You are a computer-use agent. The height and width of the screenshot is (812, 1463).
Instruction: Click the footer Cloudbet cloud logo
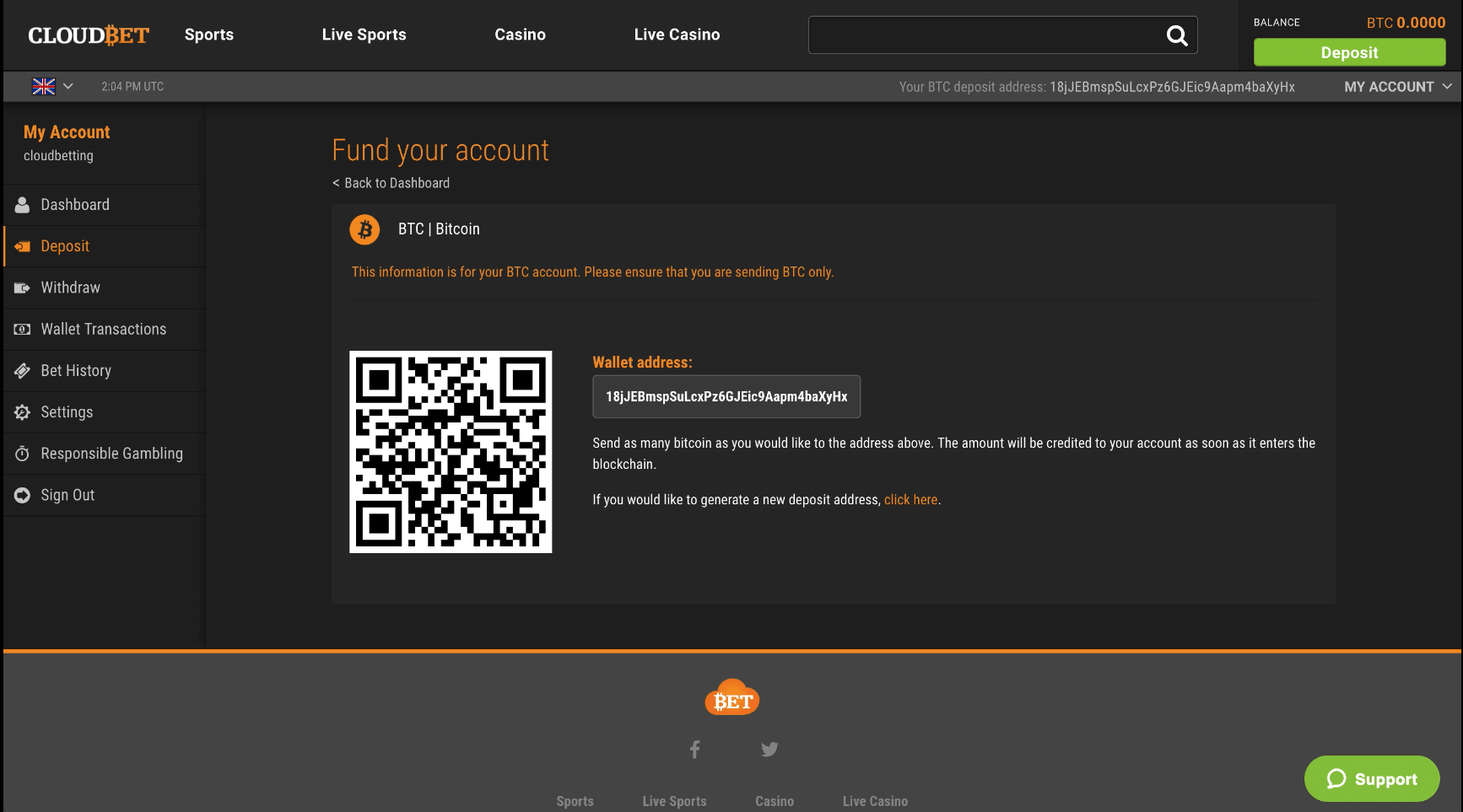[732, 697]
